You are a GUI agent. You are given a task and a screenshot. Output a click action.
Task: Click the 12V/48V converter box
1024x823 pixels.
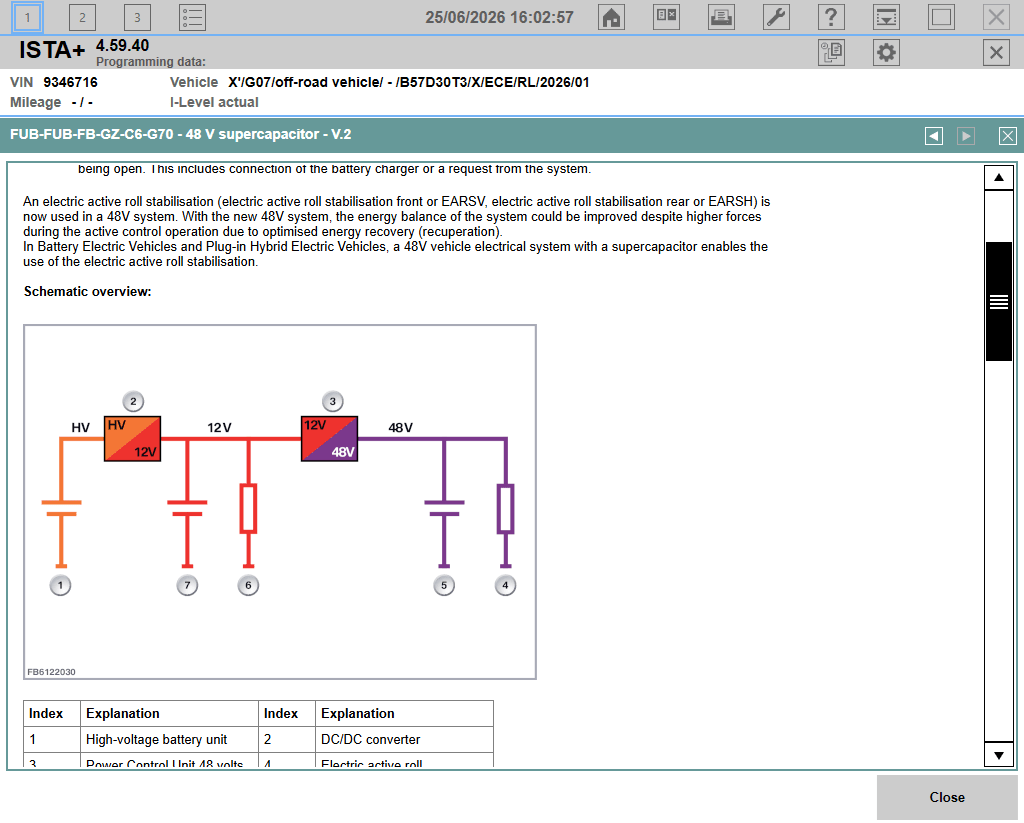329,439
